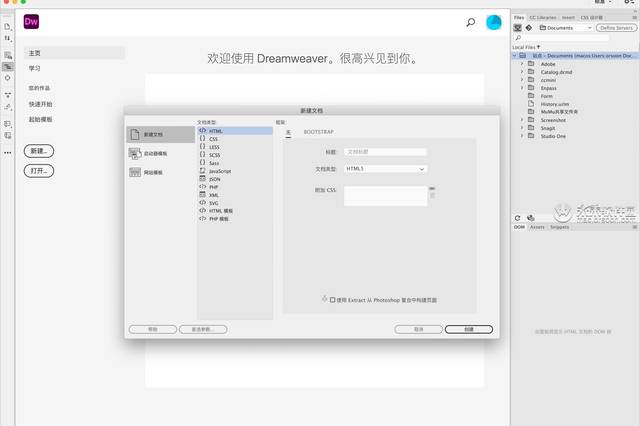Click the Dreamweaver Dw logo
The width and height of the screenshot is (640, 426).
31,22
